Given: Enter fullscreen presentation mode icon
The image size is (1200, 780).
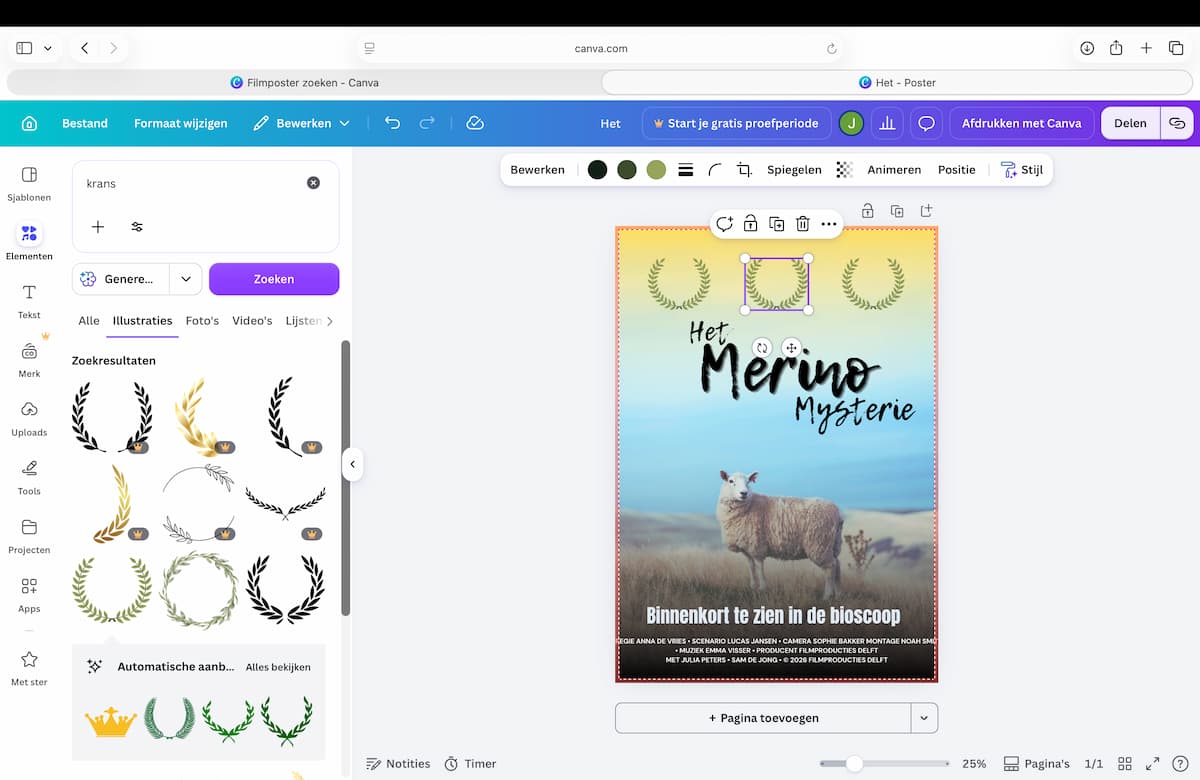Looking at the screenshot, I should 1152,763.
